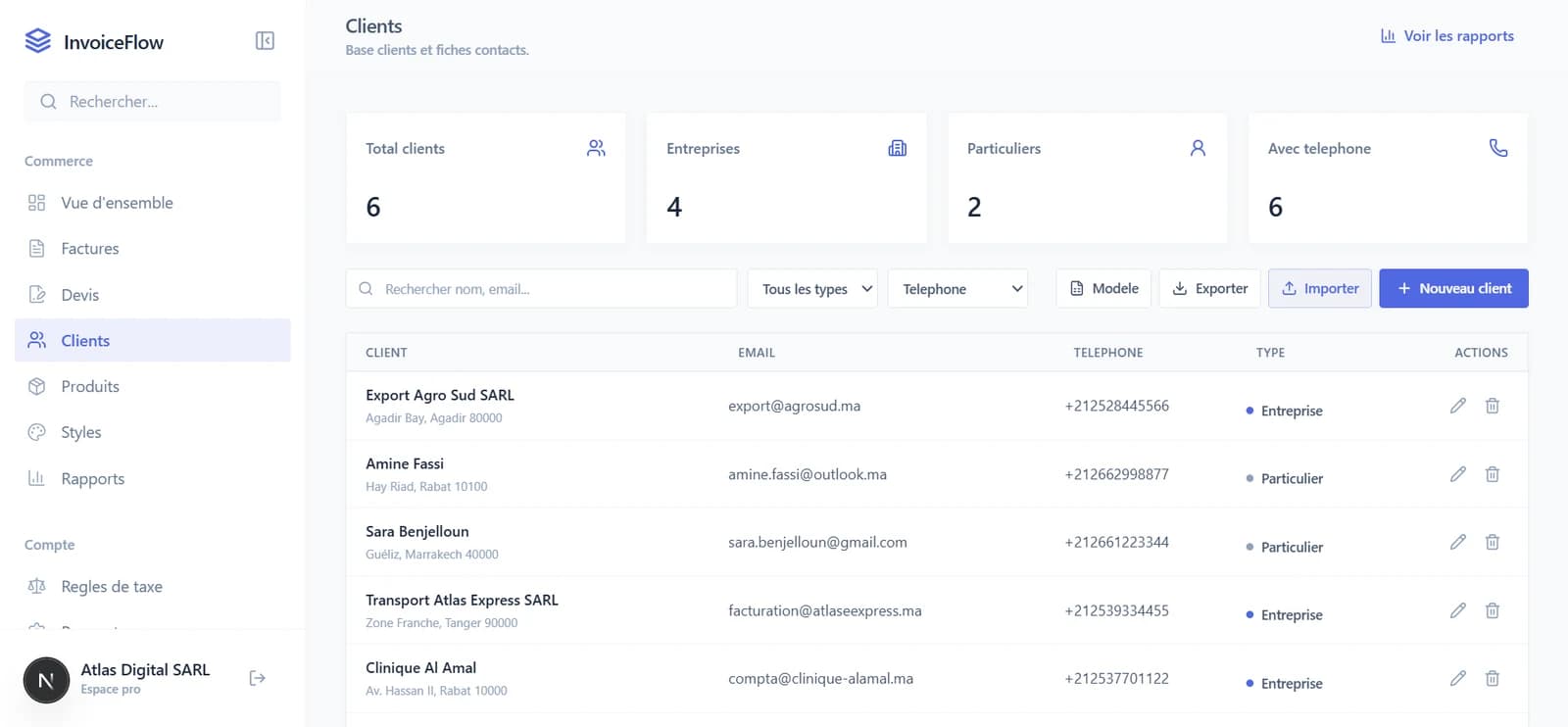Viewport: 1568px width, 727px height.
Task: Open Regles de taxe settings
Action: [153, 587]
